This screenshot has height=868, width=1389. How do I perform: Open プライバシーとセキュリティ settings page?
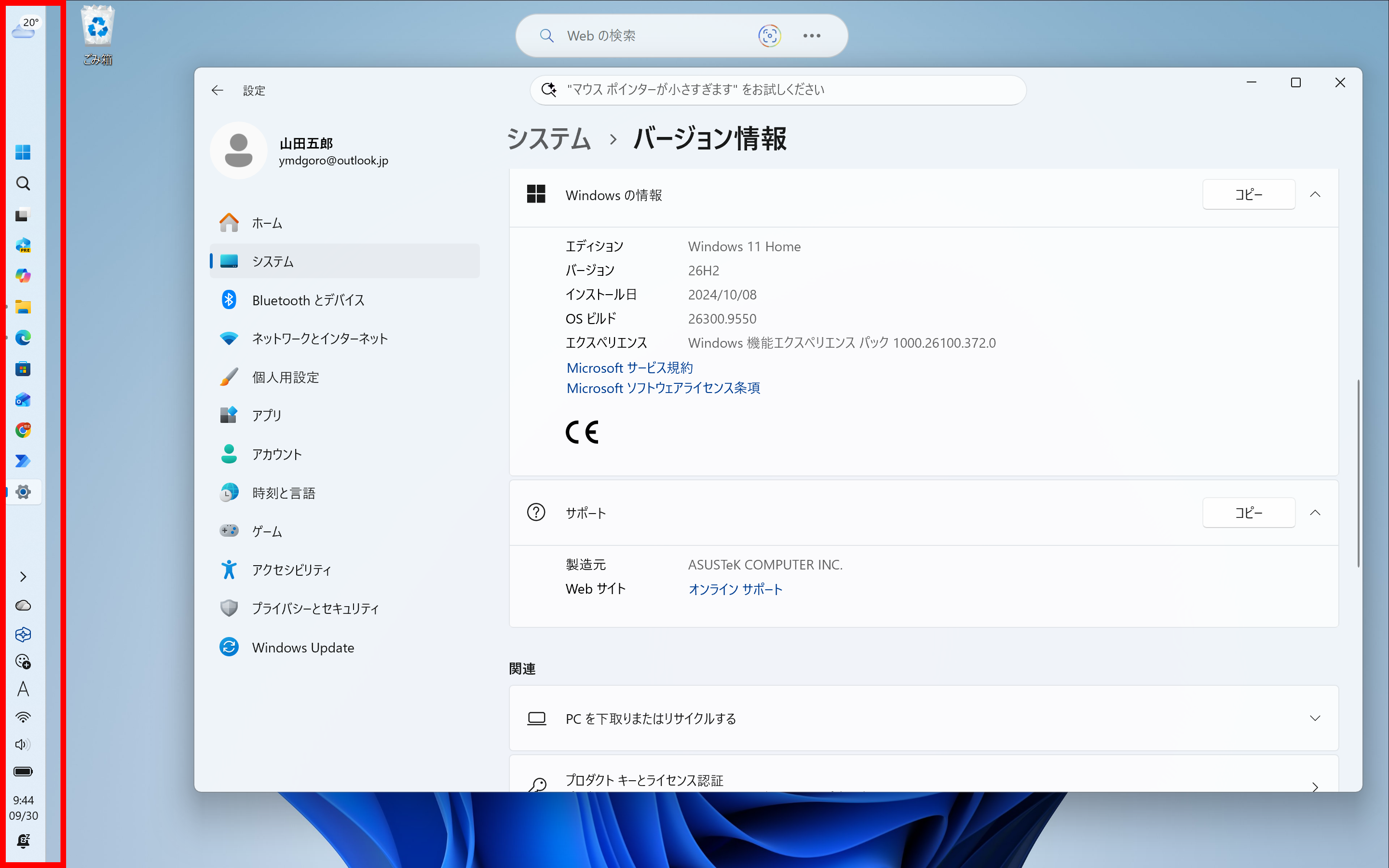pos(344,608)
